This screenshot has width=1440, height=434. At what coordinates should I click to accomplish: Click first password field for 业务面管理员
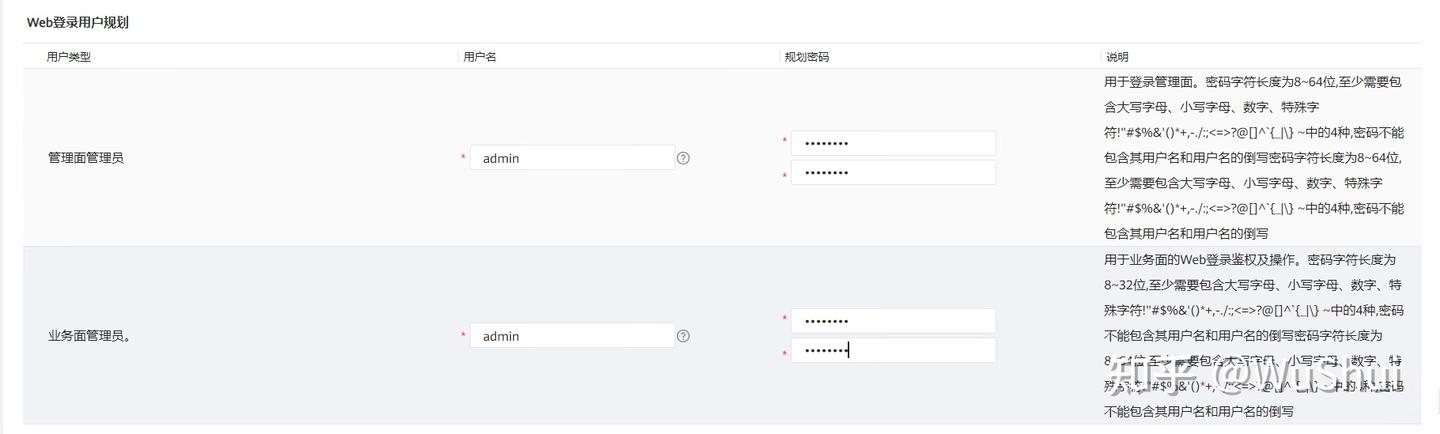[x=893, y=321]
